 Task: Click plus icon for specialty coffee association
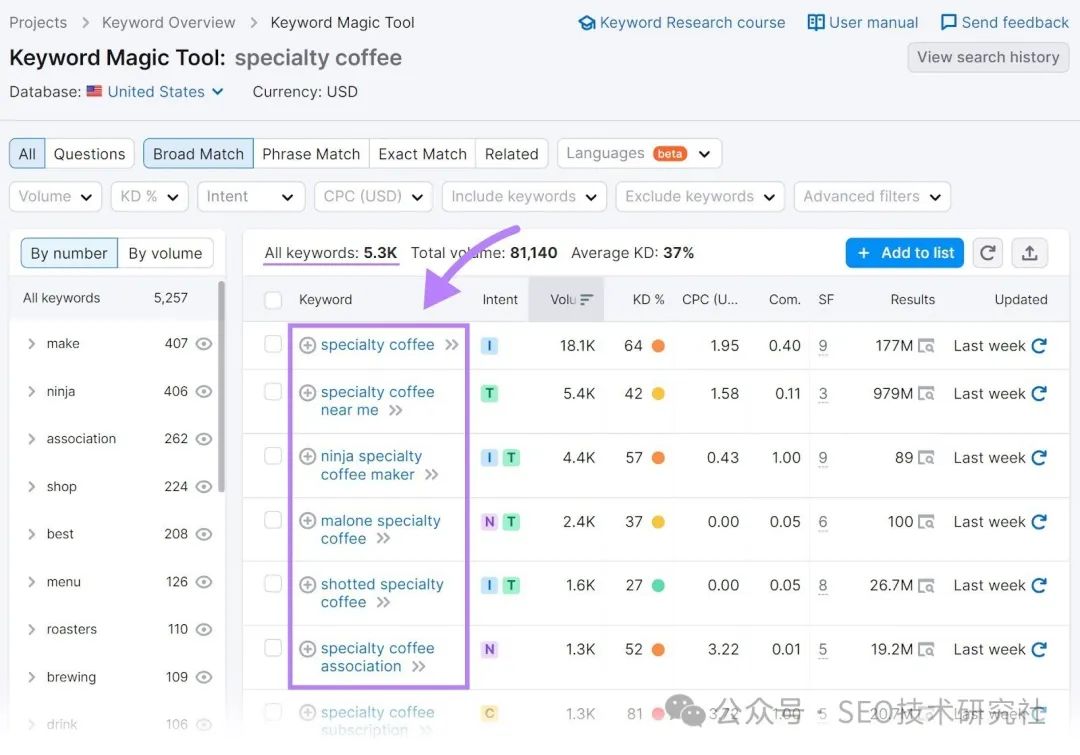click(x=308, y=649)
